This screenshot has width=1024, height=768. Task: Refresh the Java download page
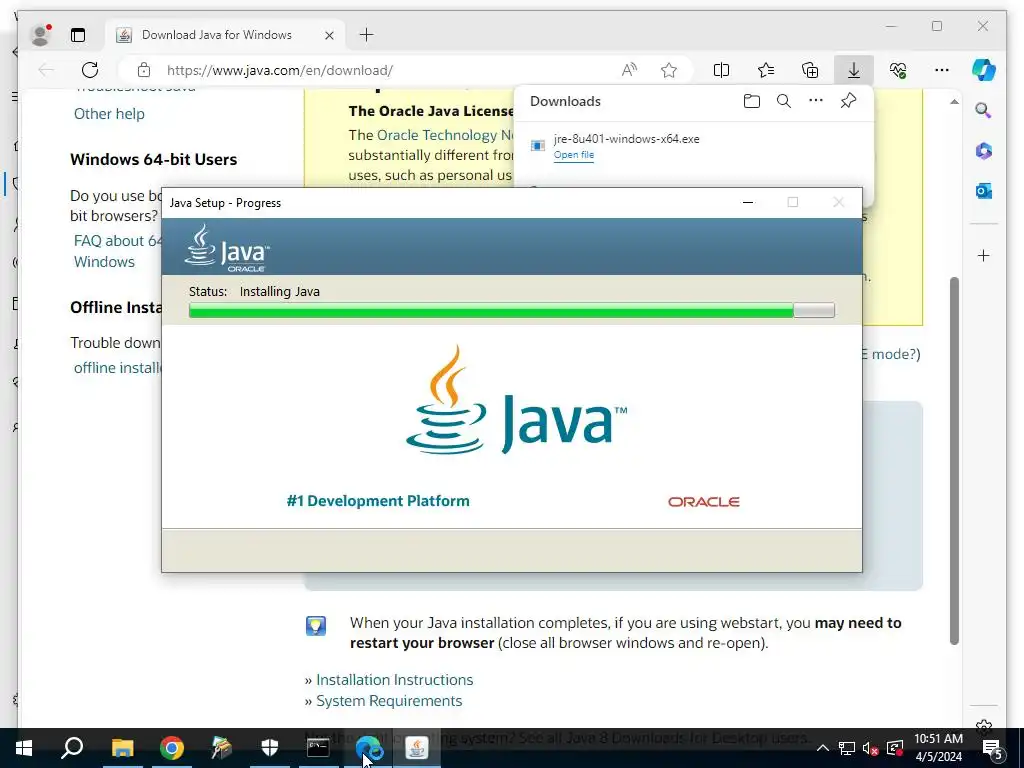click(90, 70)
